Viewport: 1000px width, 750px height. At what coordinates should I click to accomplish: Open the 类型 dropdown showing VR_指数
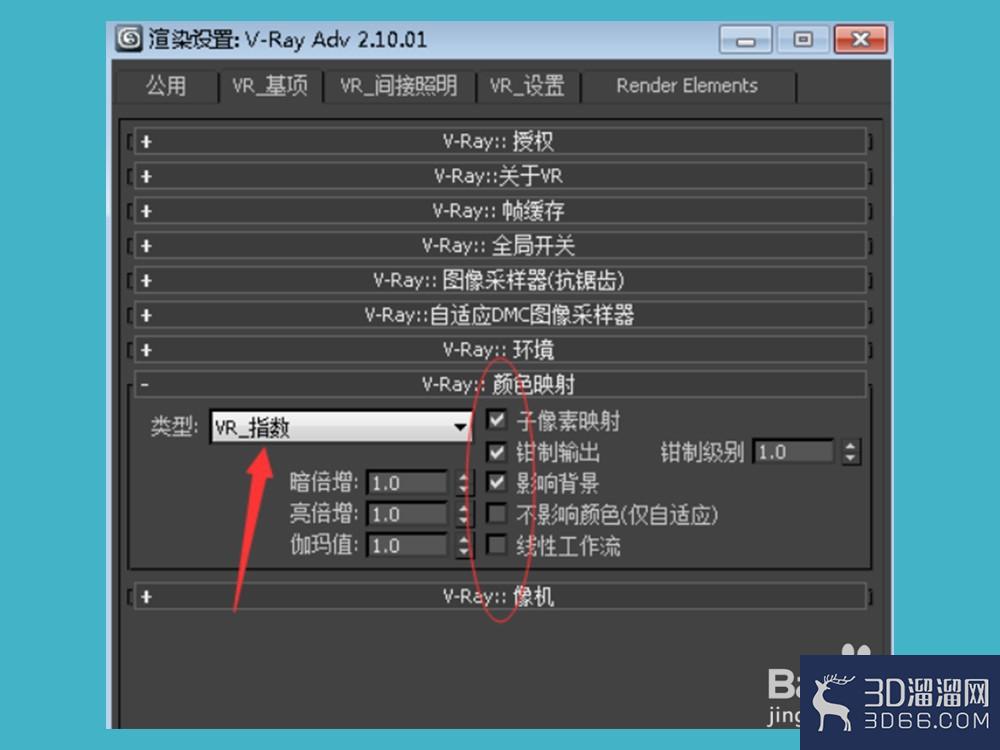(460, 425)
